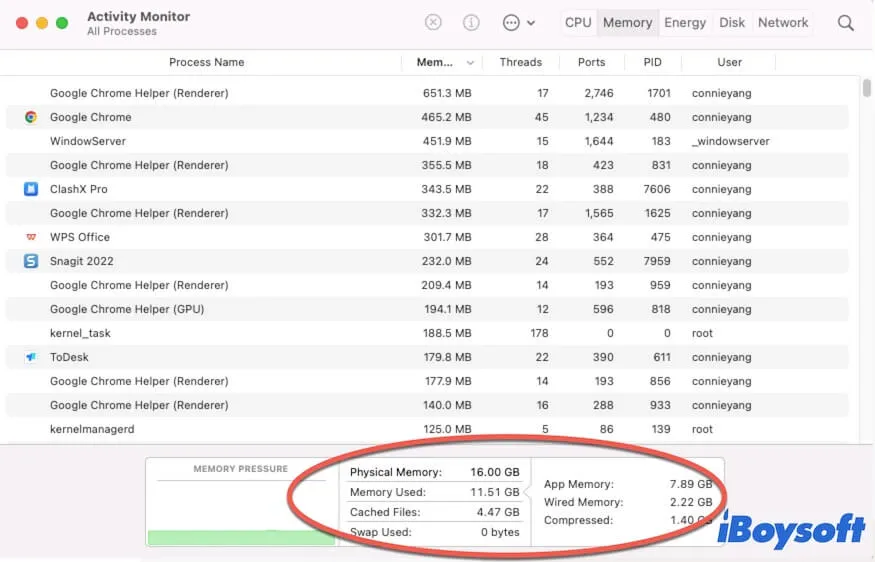Click PID 7606 cell
The width and height of the screenshot is (875, 562).
[x=656, y=189]
